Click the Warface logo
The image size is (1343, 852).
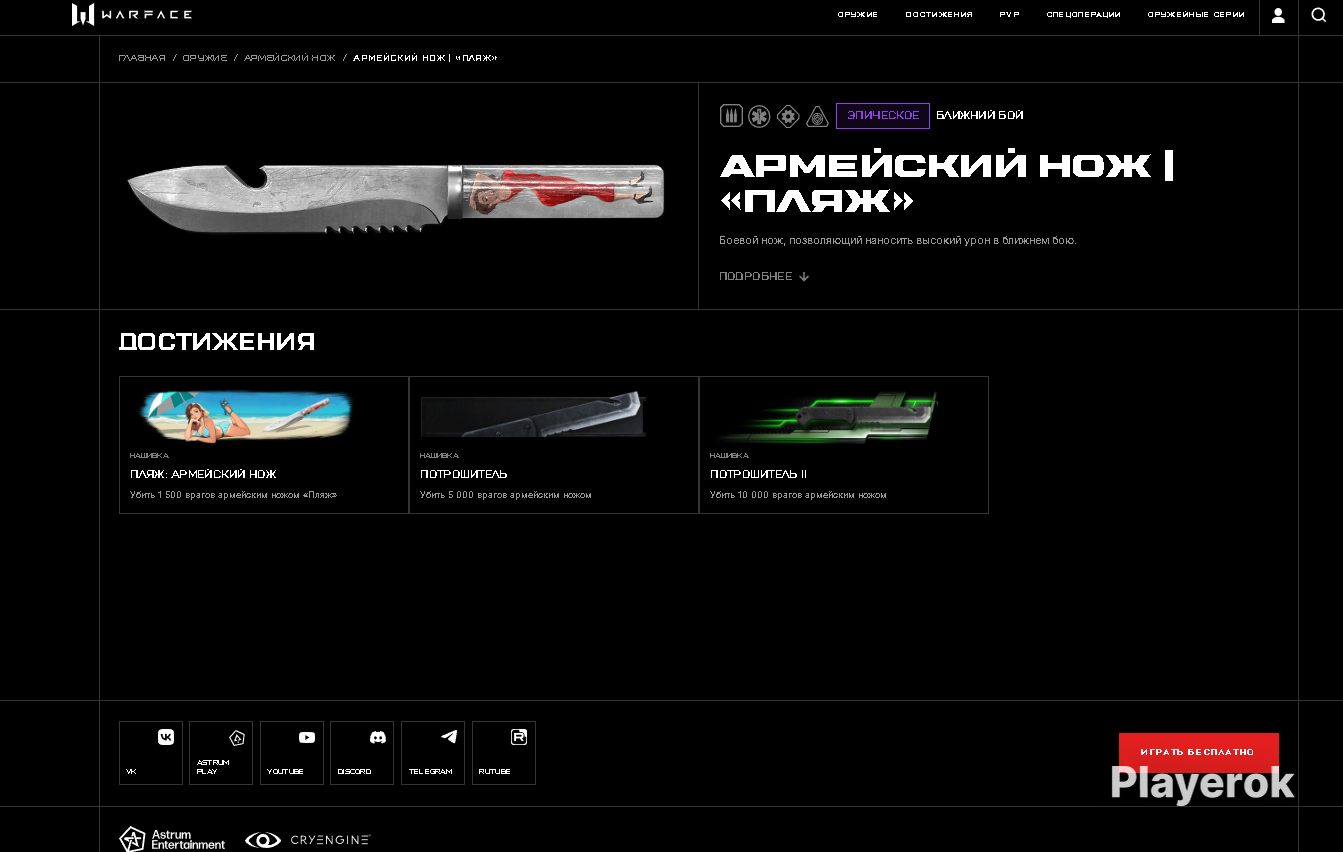(132, 14)
